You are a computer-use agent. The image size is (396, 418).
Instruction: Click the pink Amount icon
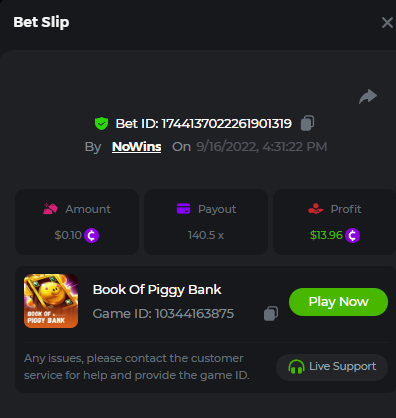(x=50, y=209)
